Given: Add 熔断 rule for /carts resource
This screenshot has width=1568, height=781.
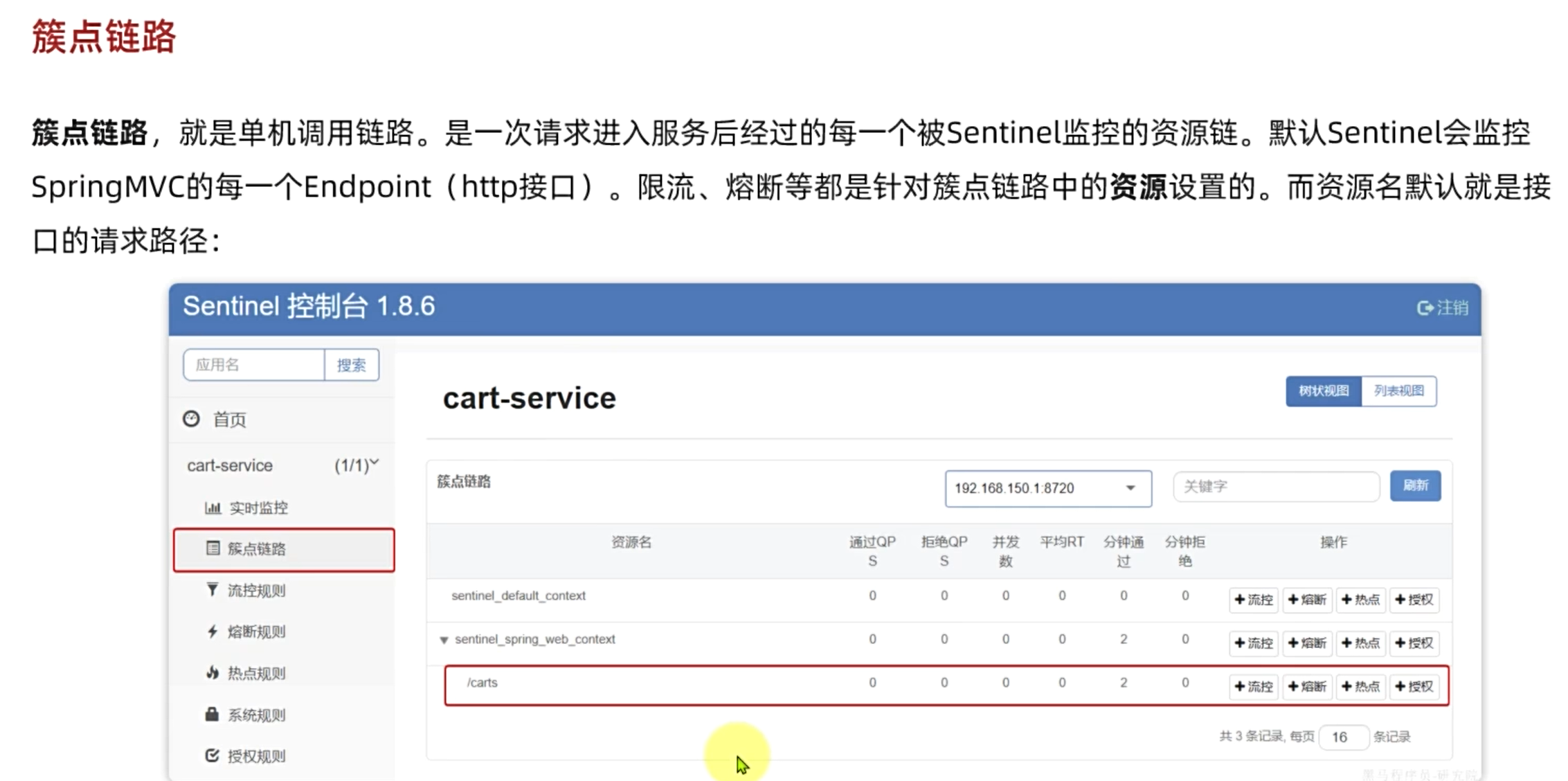Looking at the screenshot, I should pos(1307,687).
